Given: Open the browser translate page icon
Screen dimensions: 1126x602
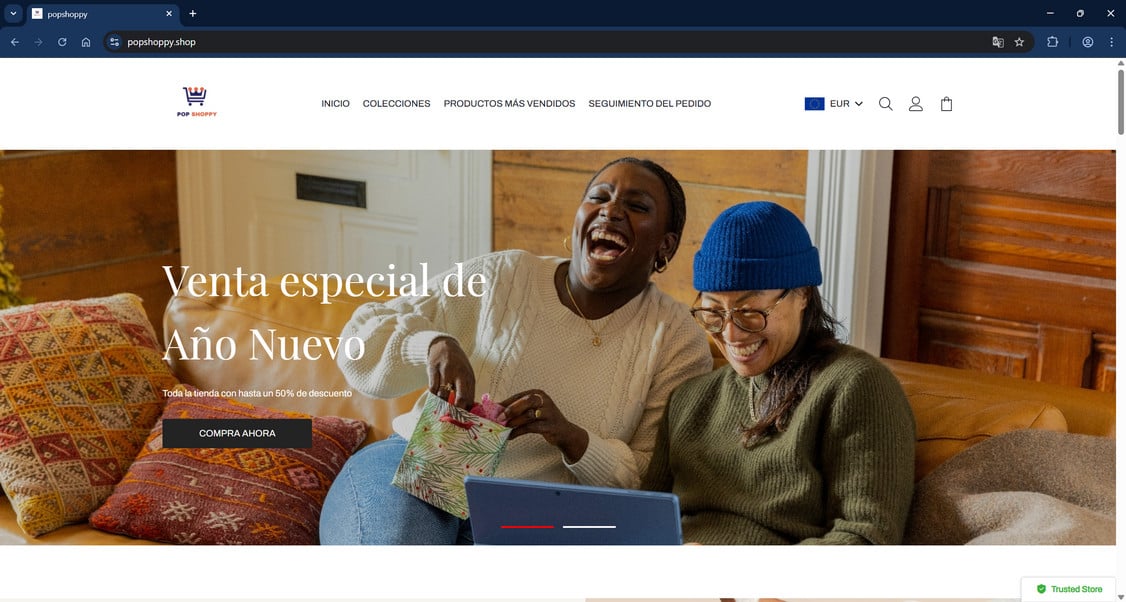Looking at the screenshot, I should pos(997,42).
